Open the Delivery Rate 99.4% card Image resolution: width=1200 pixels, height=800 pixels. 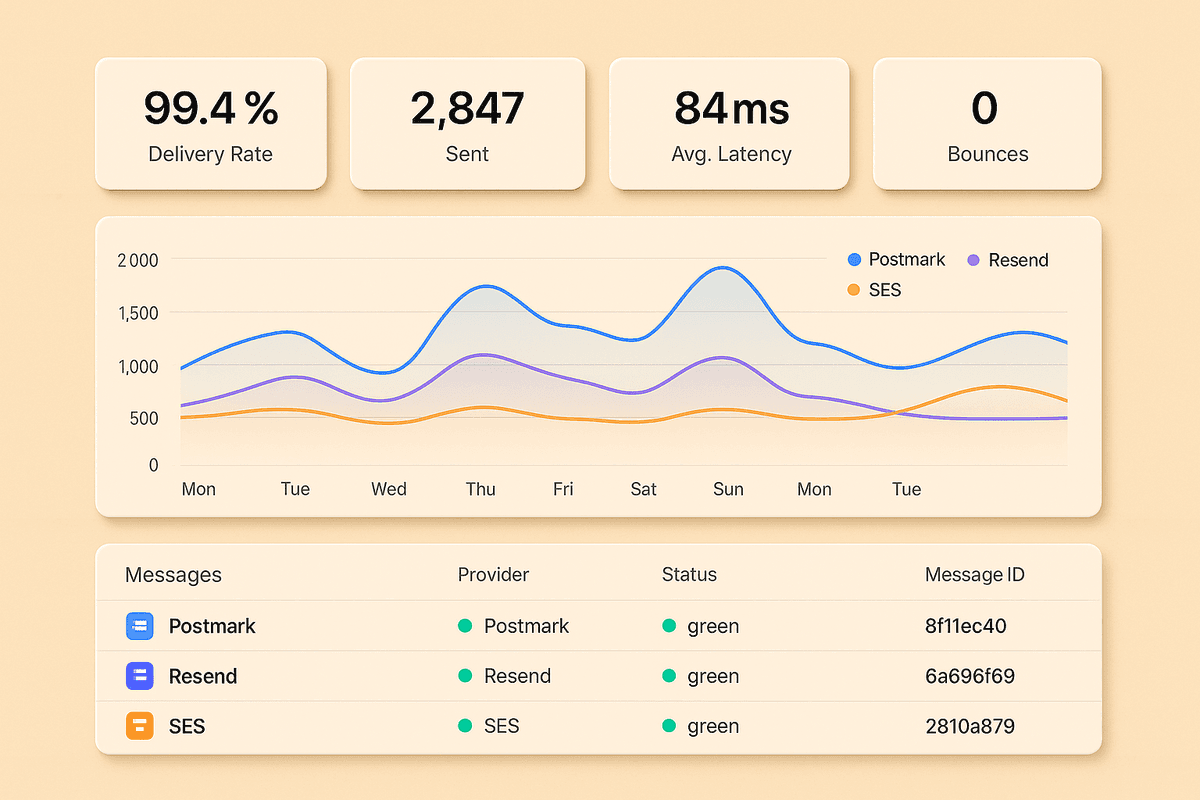(211, 123)
